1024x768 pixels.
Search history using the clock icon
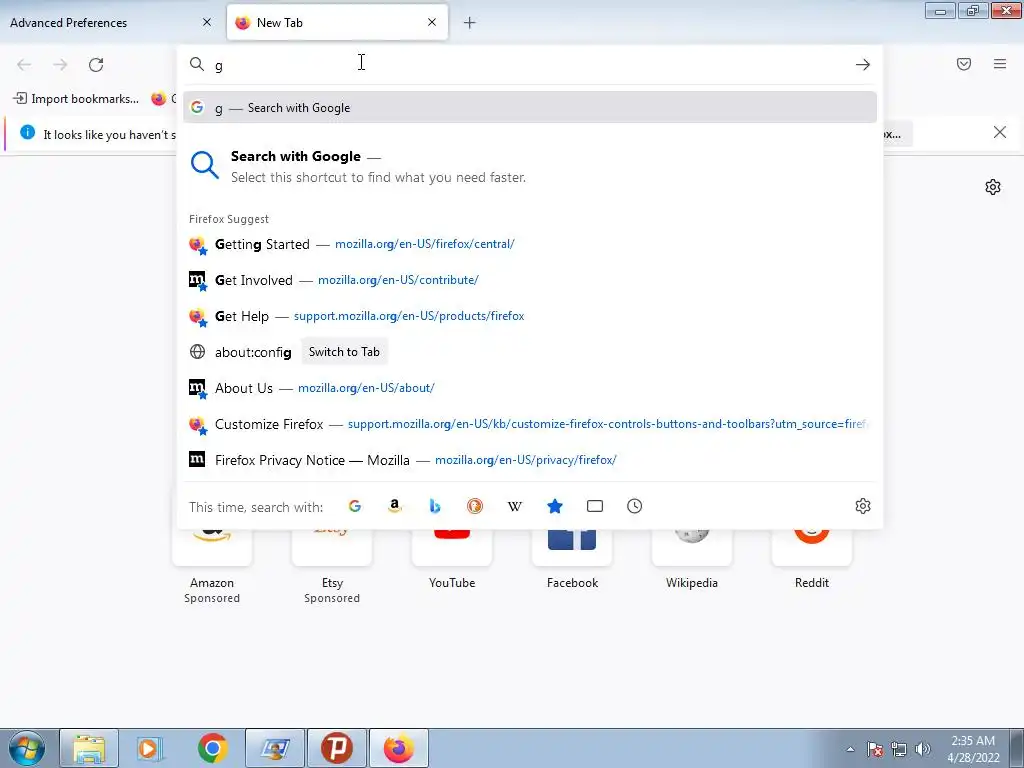[635, 506]
